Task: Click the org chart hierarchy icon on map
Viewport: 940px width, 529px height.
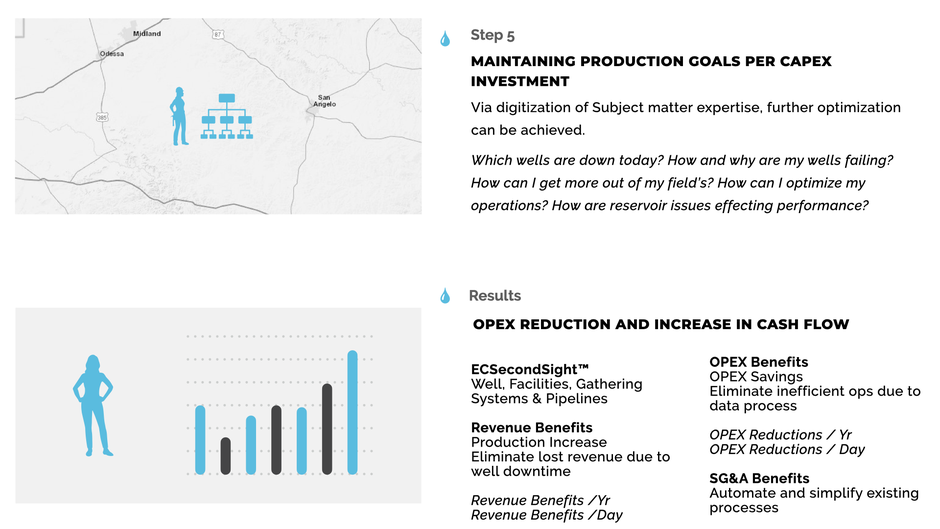Action: click(x=227, y=116)
